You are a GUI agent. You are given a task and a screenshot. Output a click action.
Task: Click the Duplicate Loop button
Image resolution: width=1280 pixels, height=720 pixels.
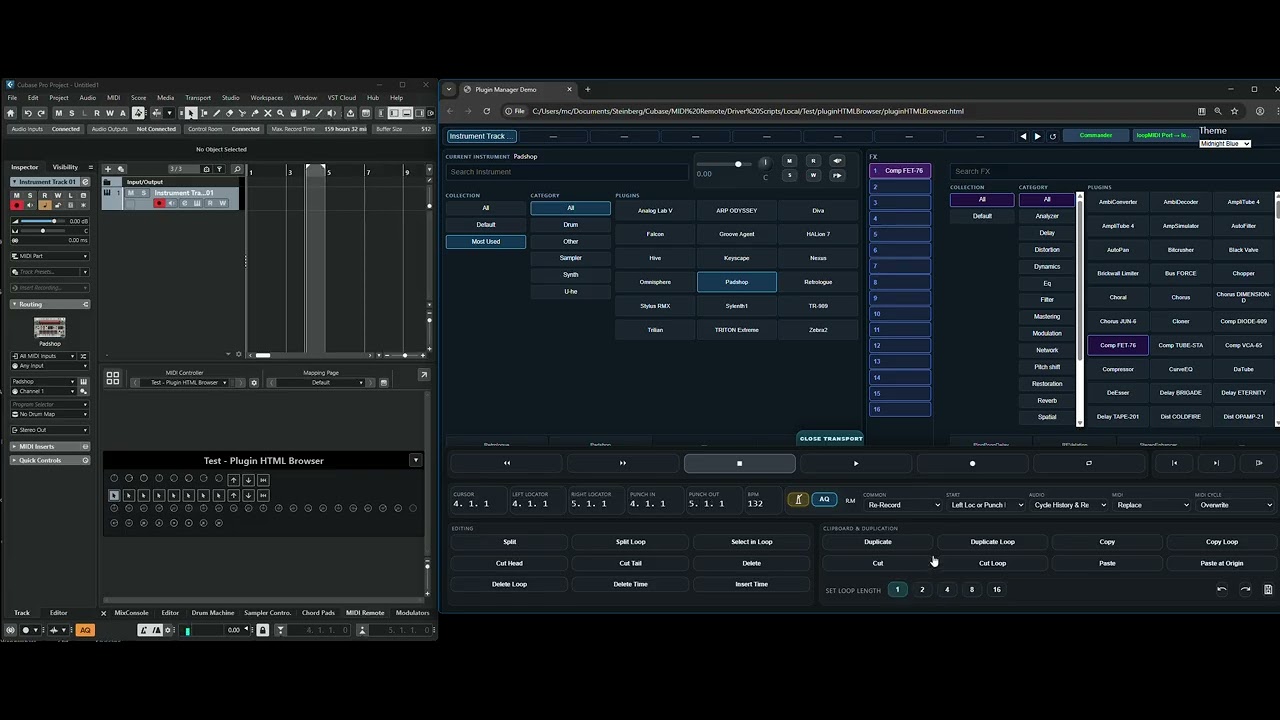click(x=992, y=542)
